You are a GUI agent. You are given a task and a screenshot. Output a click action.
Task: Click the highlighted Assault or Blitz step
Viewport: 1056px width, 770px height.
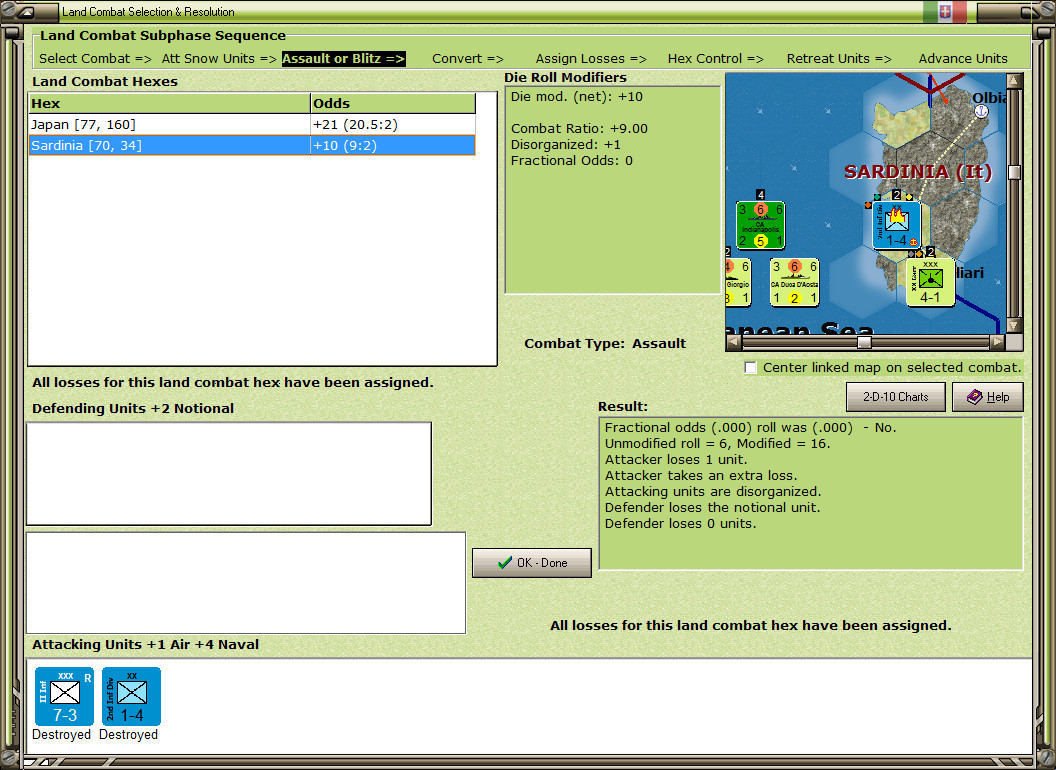point(343,59)
